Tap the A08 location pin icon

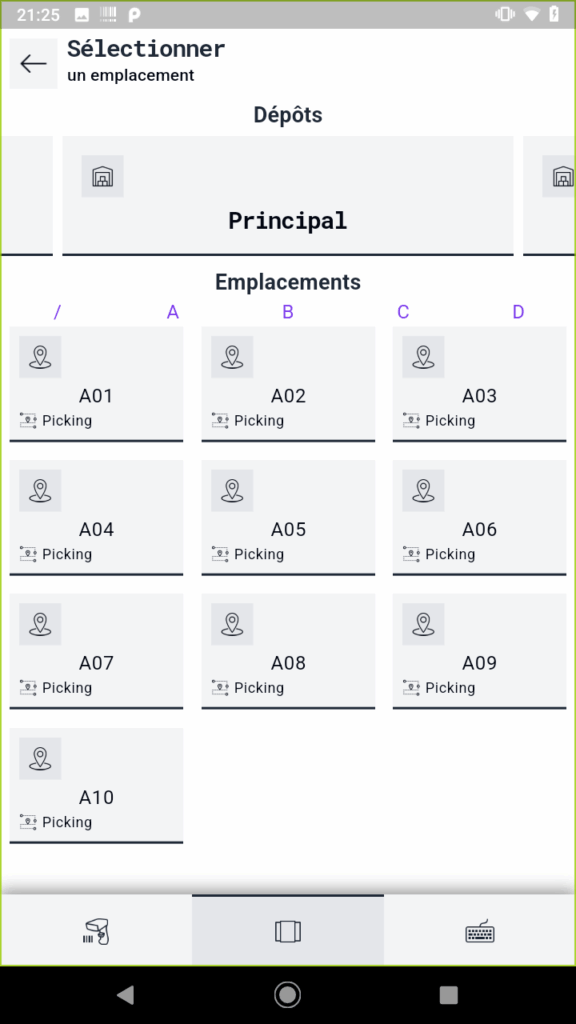coord(232,624)
